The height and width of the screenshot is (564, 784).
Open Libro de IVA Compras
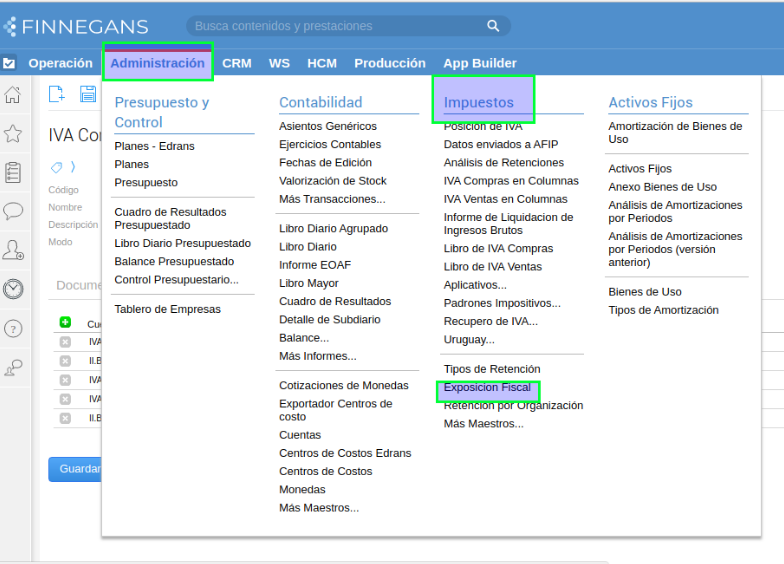pyautogui.click(x=498, y=248)
